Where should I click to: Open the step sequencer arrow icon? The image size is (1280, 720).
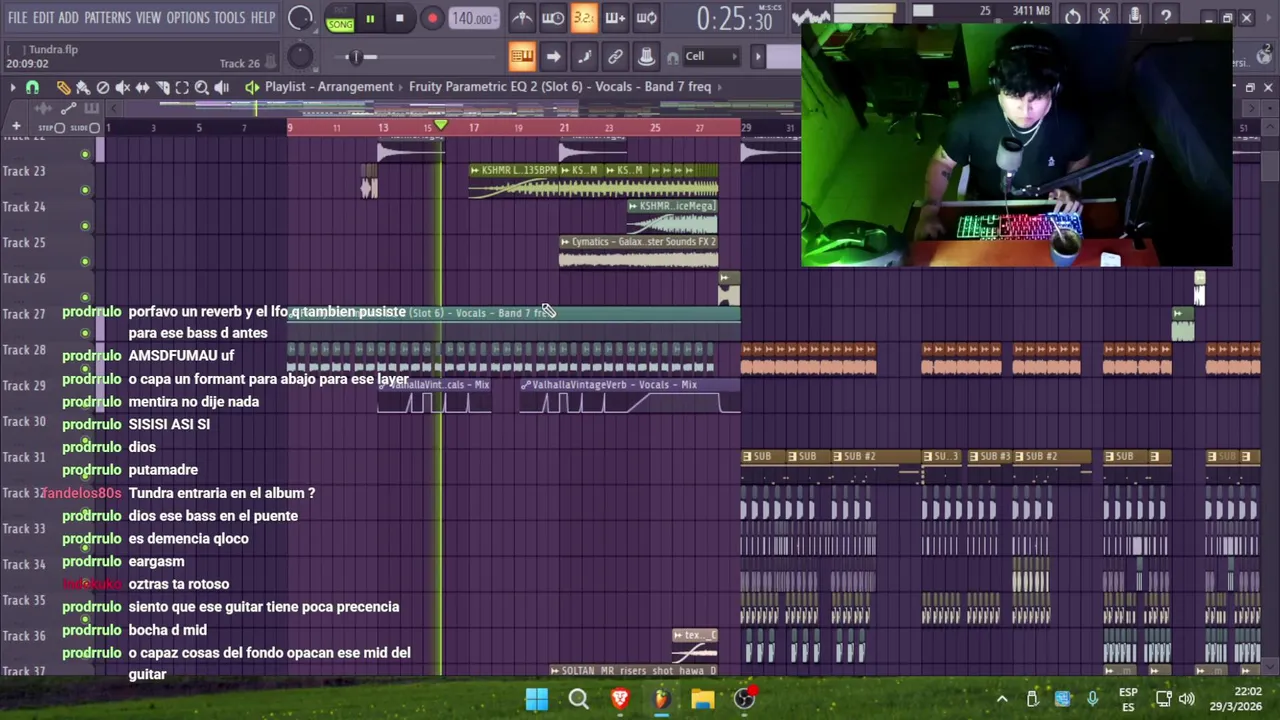(x=553, y=56)
